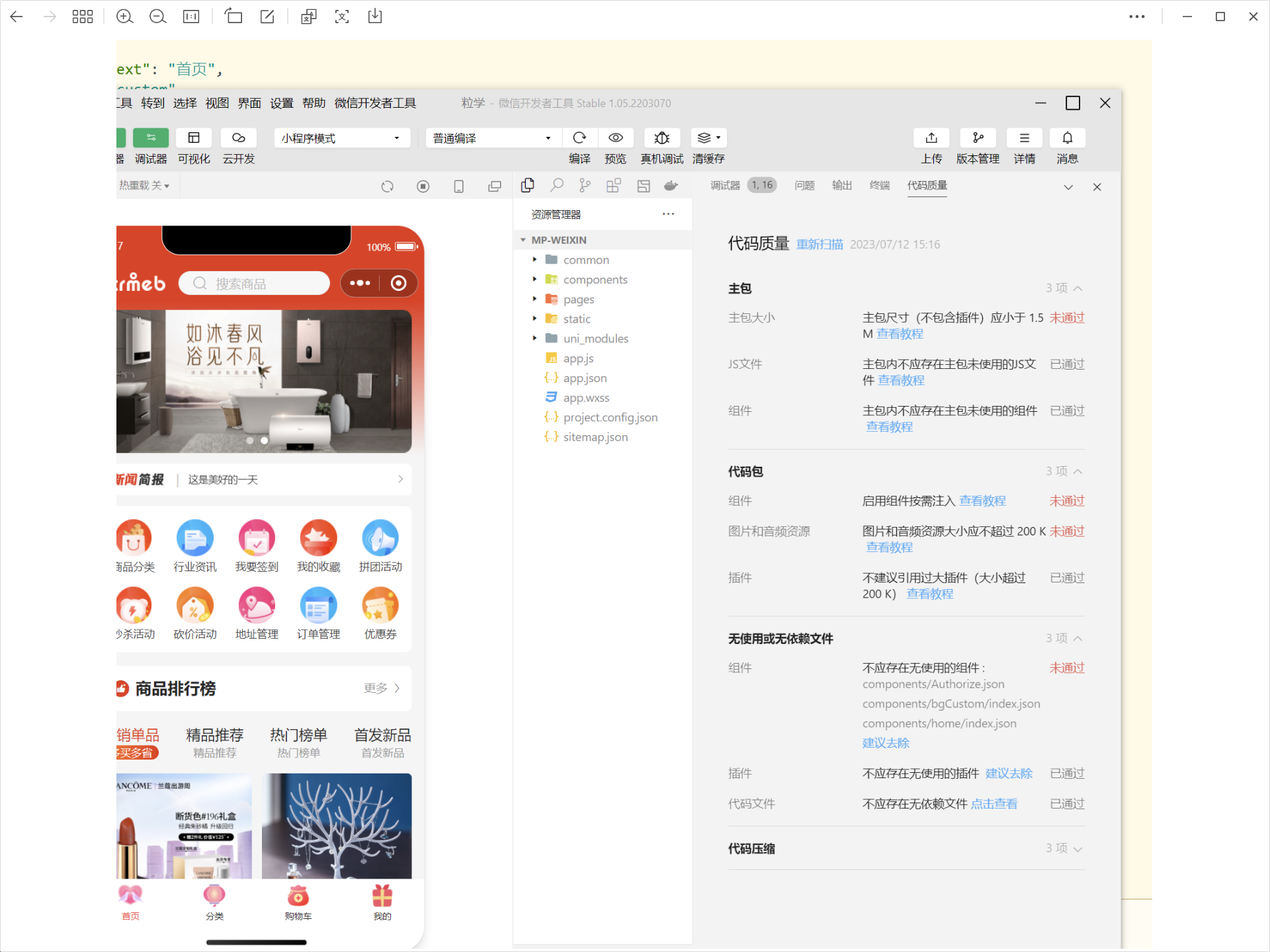
Task: Rotate the image in the viewer toolbar
Action: 233,17
